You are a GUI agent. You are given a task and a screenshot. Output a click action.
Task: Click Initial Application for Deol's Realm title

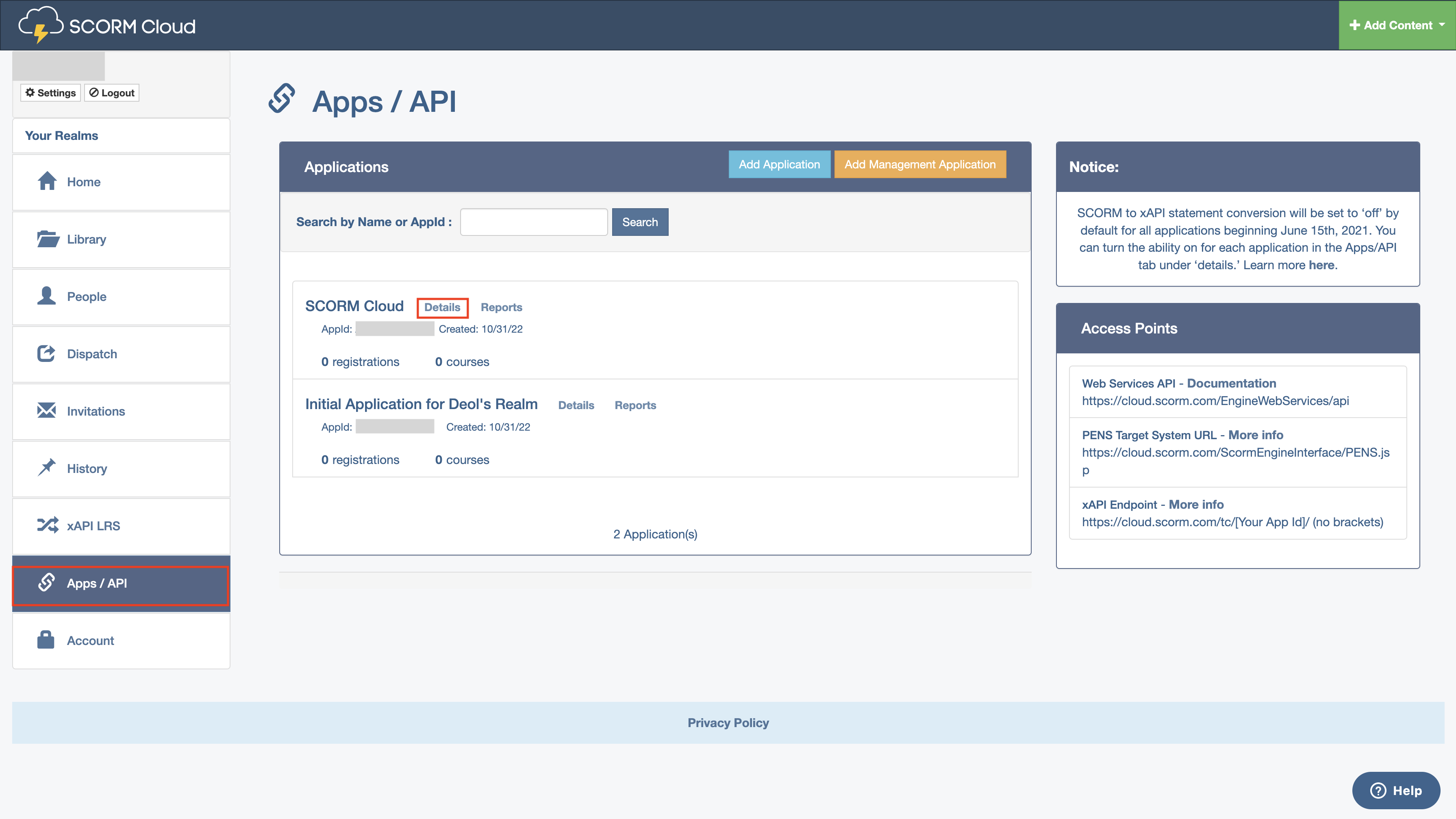421,404
